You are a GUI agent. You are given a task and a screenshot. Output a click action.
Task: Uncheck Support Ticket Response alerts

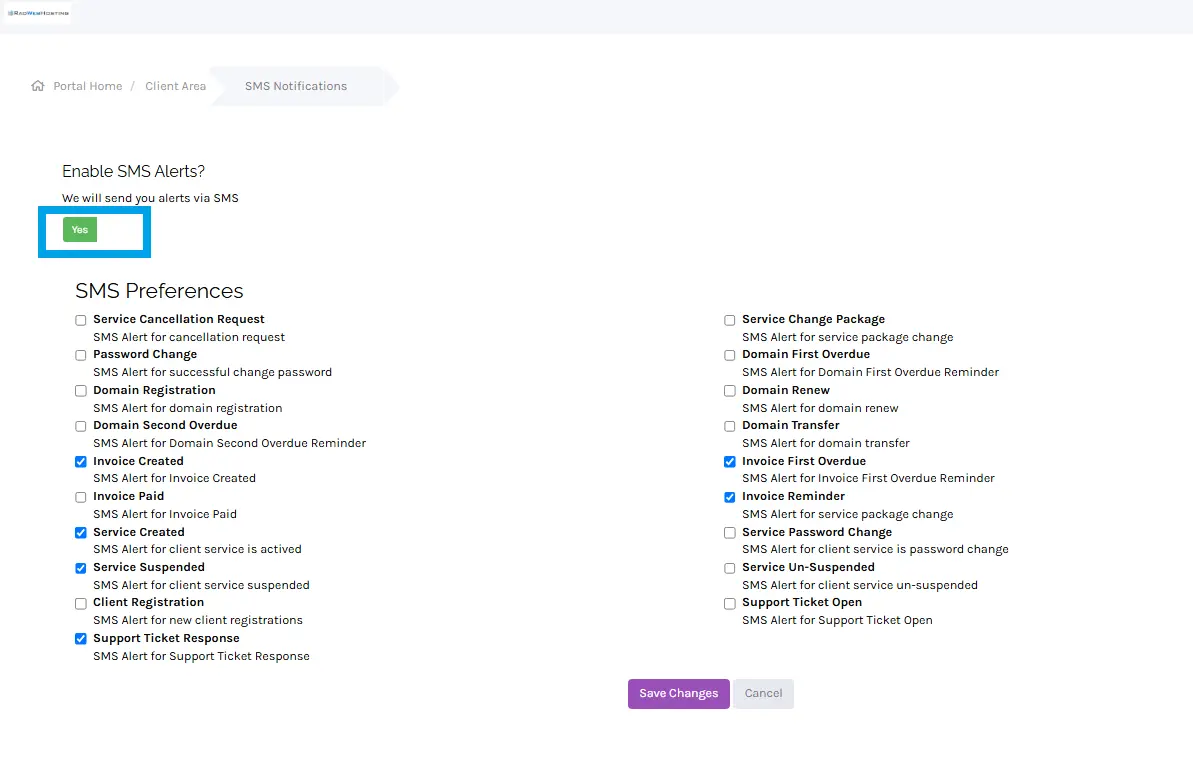[x=80, y=638]
